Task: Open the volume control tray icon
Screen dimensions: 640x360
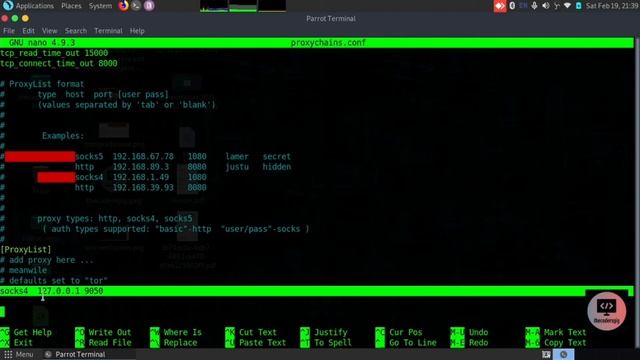Action: tap(545, 6)
